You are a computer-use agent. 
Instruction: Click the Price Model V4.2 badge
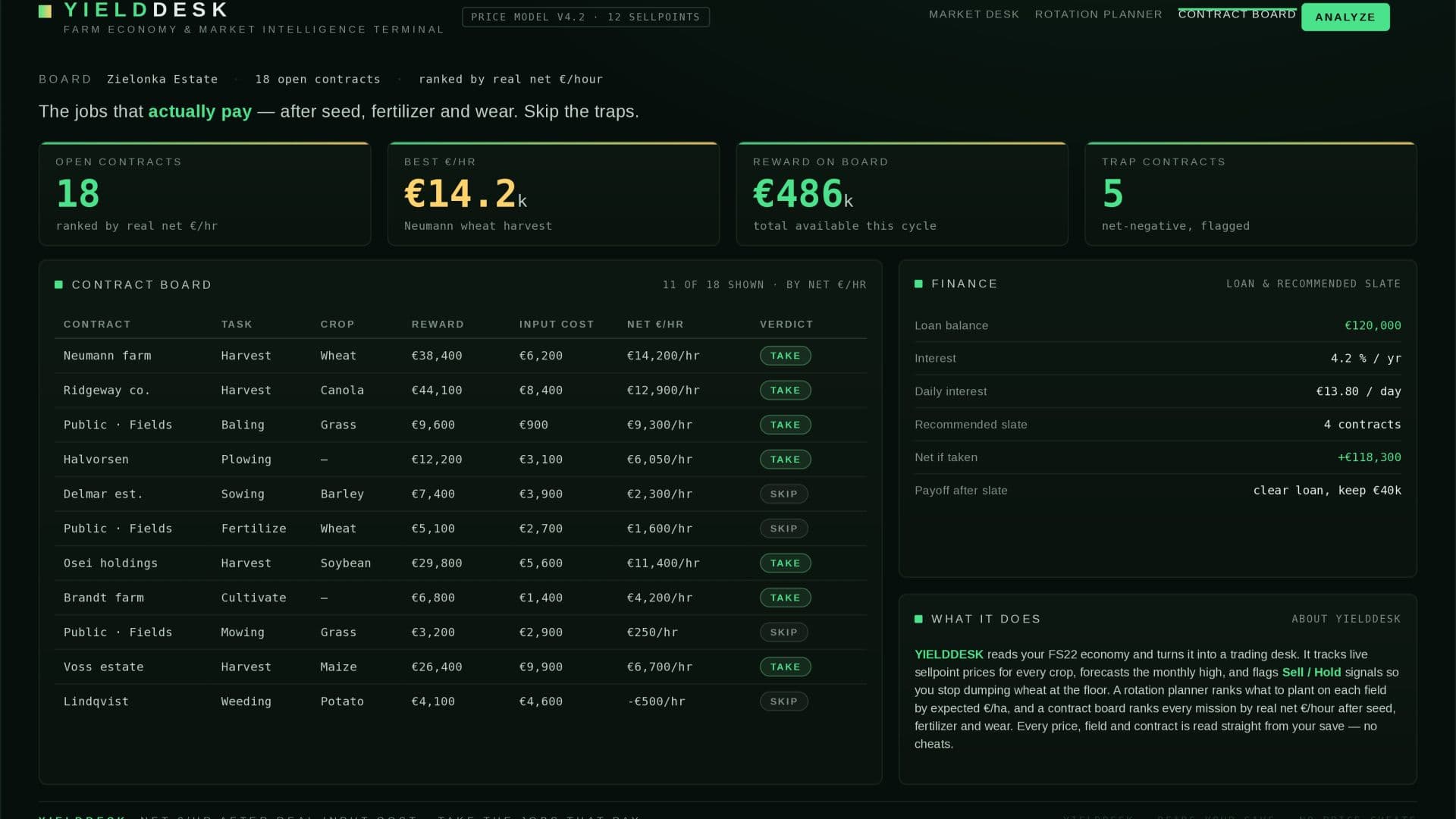pos(585,17)
